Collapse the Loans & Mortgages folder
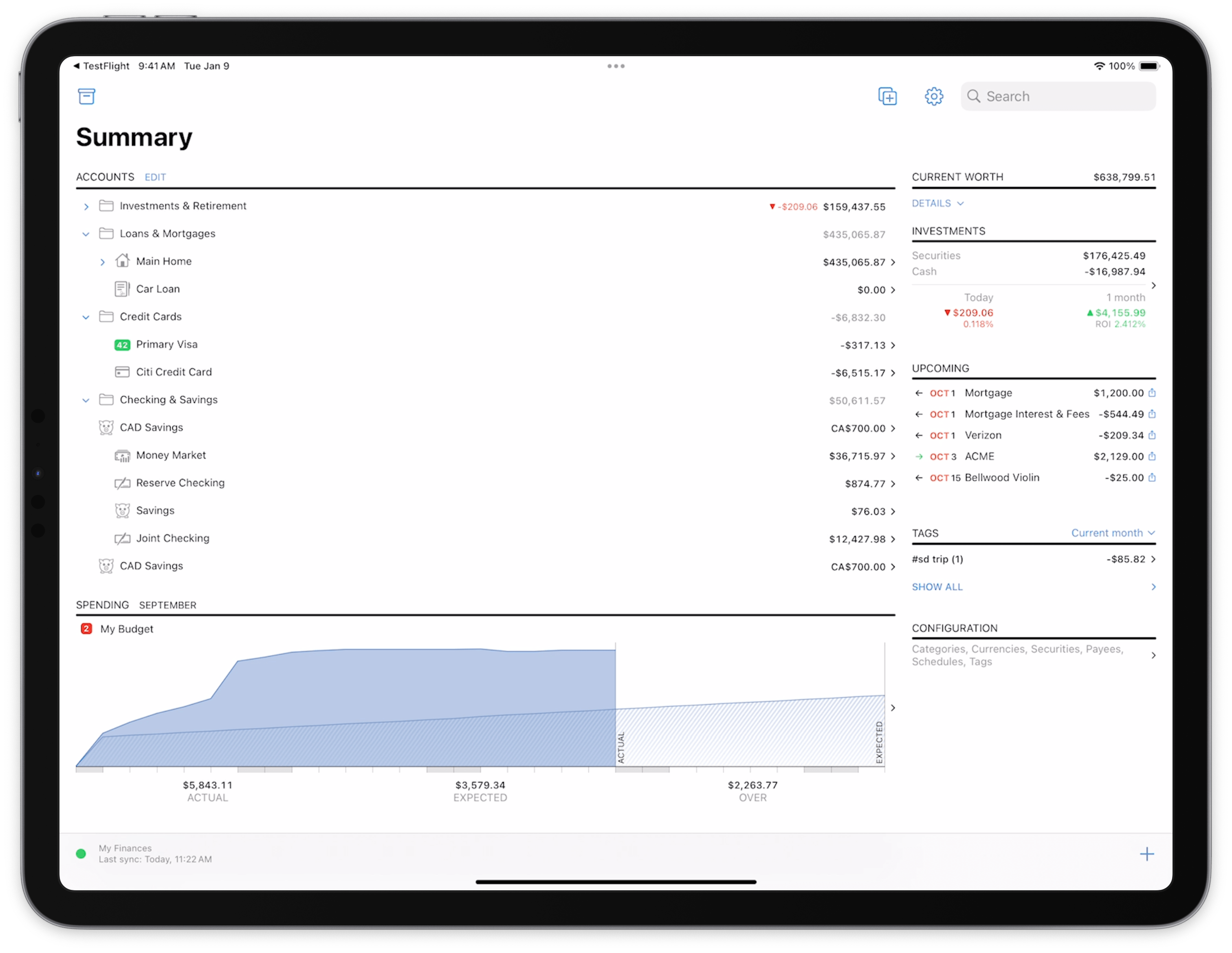Viewport: 1232px width, 953px height. (x=88, y=234)
